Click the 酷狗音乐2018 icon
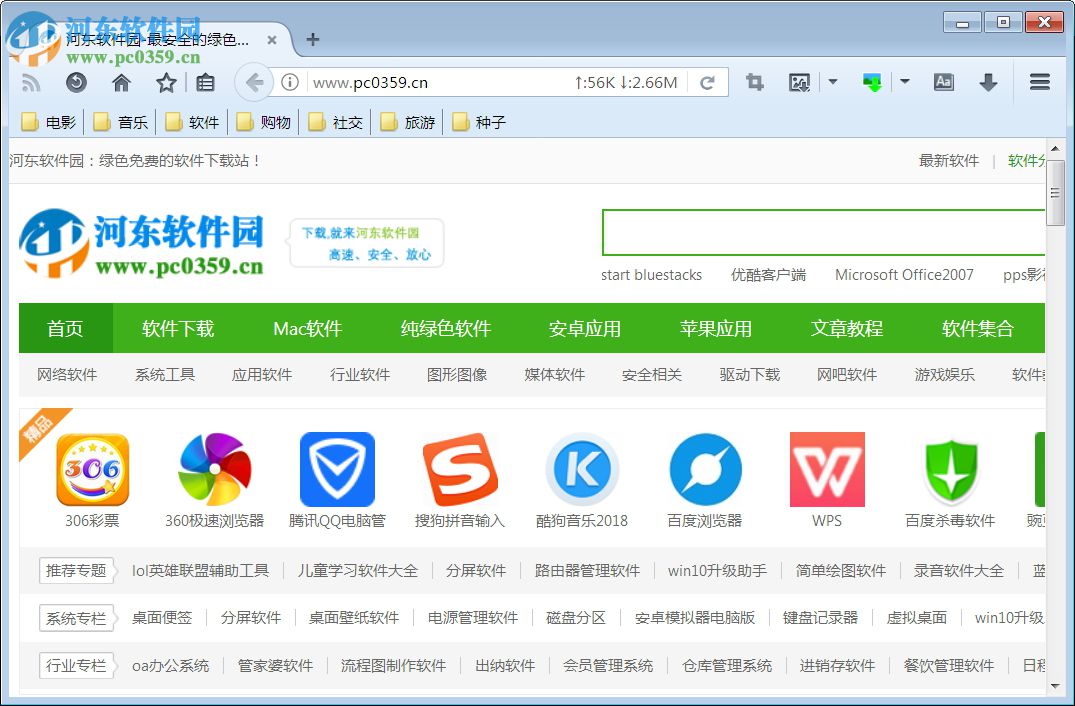Image resolution: width=1075 pixels, height=706 pixels. tap(582, 468)
